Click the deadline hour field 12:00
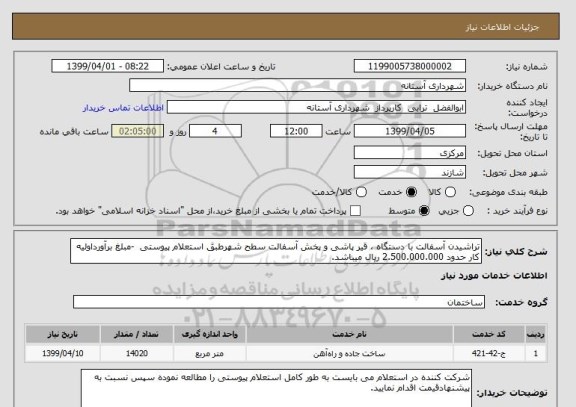Viewport: 576px width, 407px height. pos(296,131)
